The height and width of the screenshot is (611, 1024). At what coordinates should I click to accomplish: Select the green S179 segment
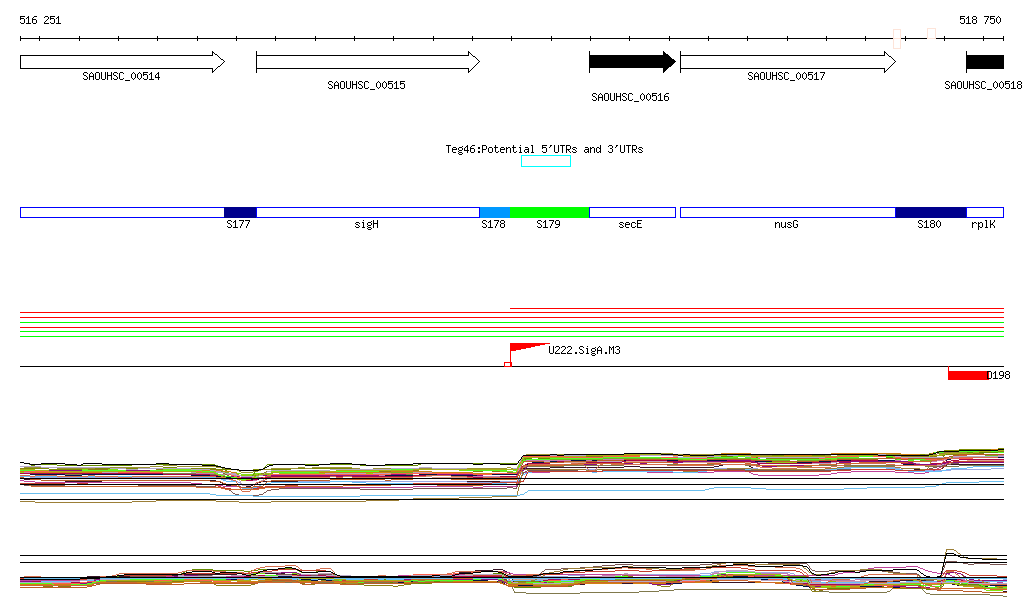[x=549, y=212]
